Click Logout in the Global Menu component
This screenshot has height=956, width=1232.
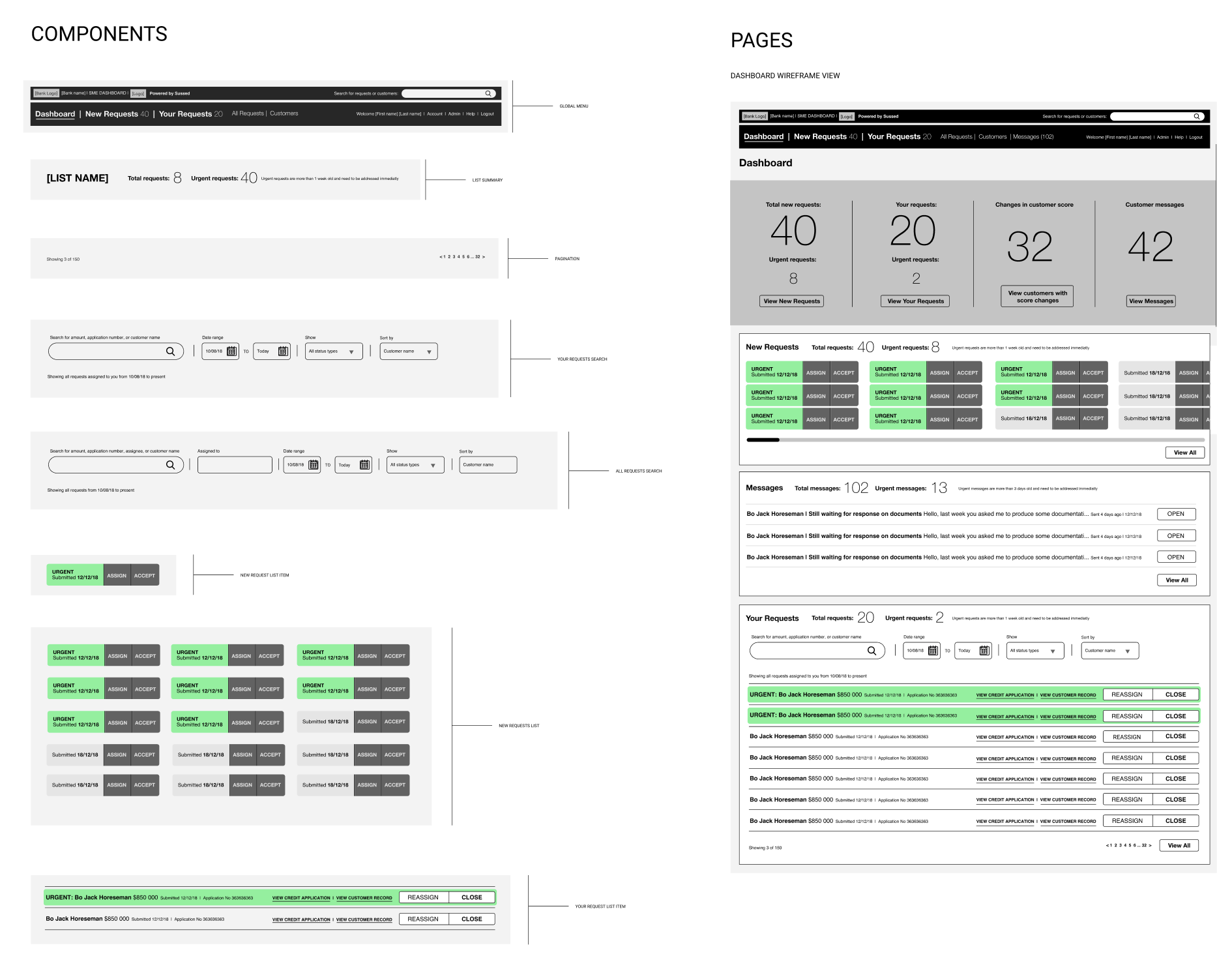487,114
